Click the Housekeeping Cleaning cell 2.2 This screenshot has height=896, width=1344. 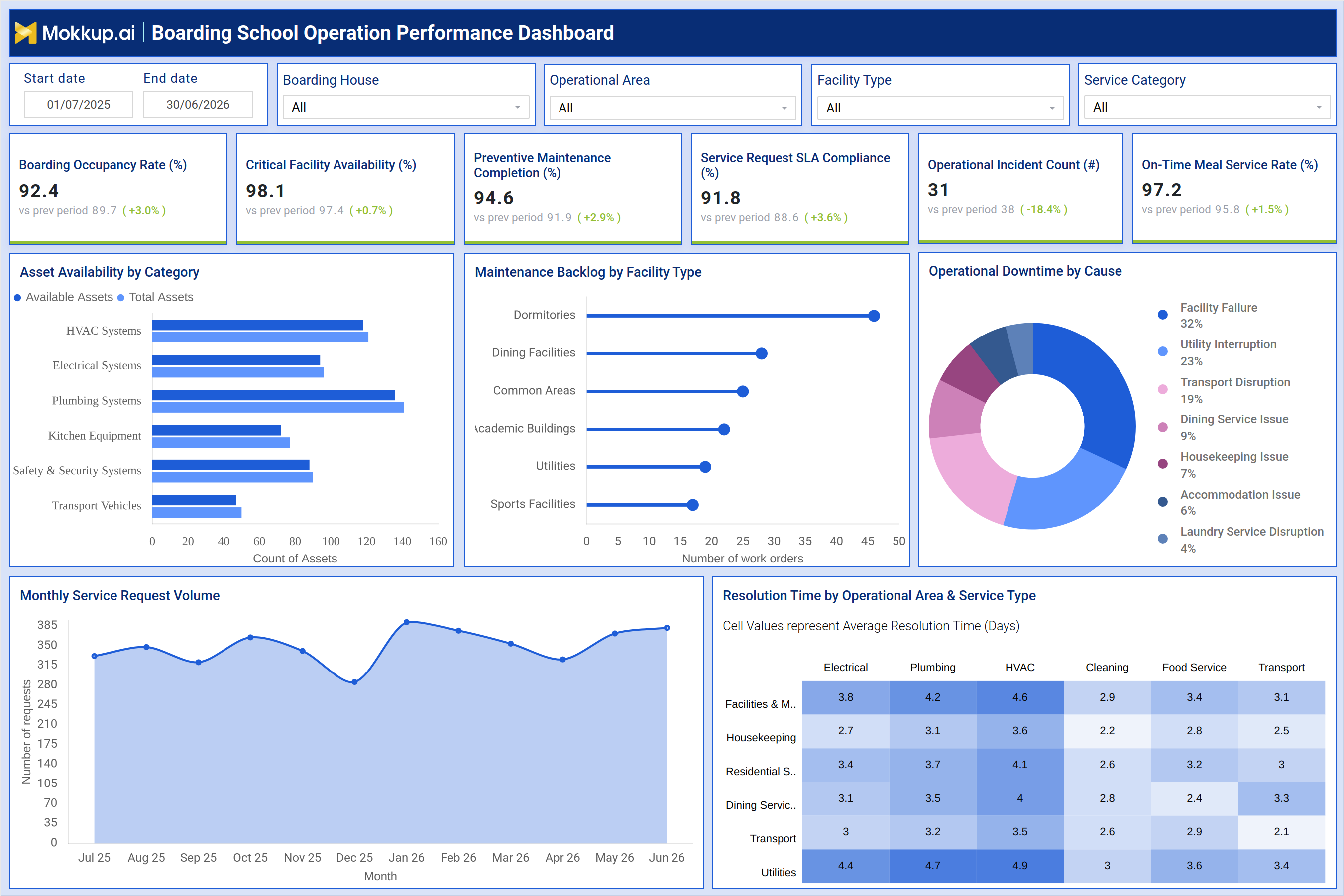pos(1107,730)
